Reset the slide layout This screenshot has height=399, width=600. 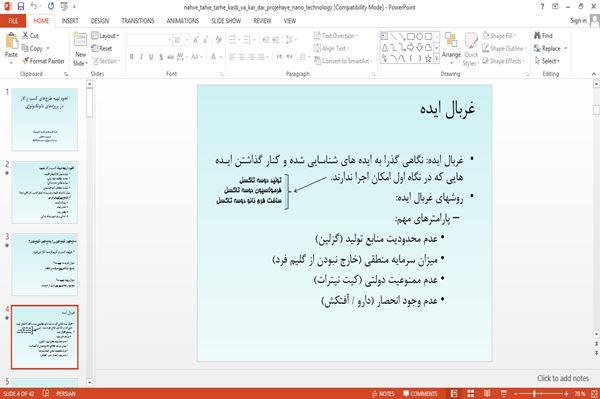pyautogui.click(x=102, y=48)
